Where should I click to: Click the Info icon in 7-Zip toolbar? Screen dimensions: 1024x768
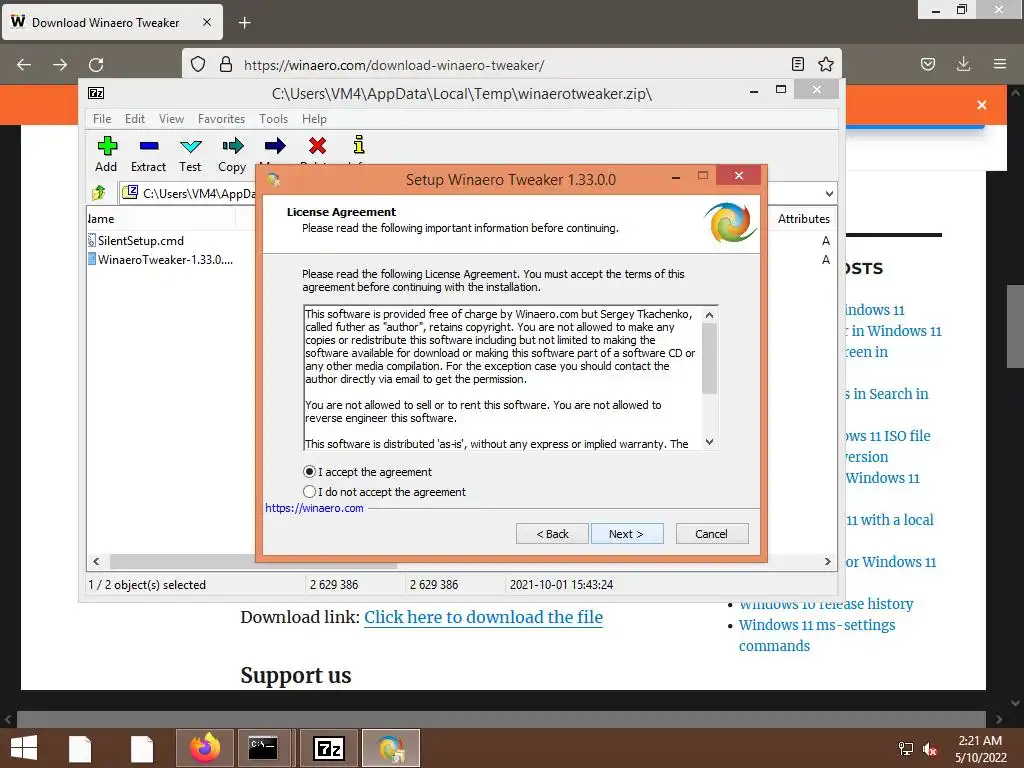(x=359, y=145)
